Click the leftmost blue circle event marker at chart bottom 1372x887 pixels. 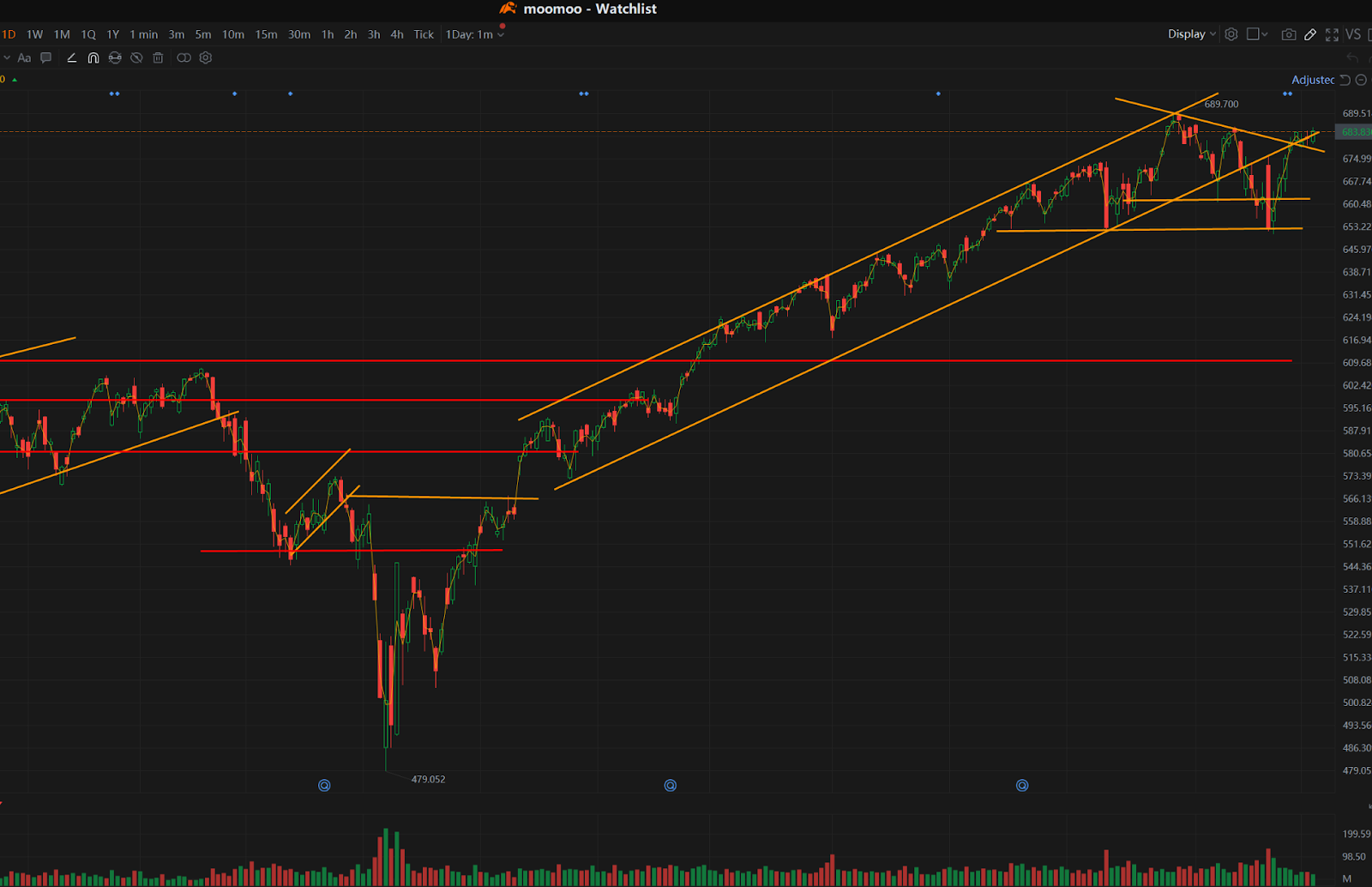coord(324,785)
